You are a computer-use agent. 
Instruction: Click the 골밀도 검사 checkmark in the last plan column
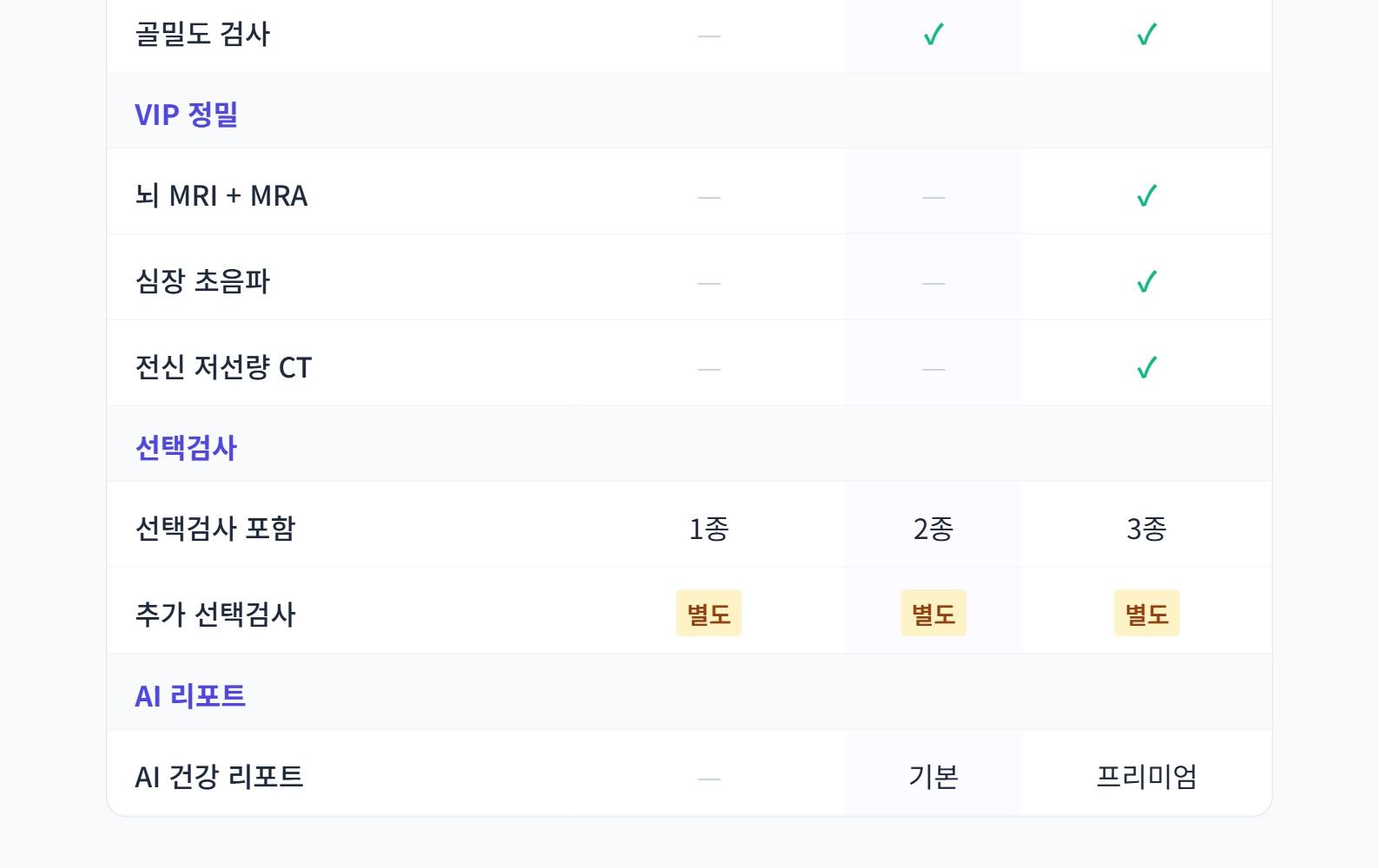(x=1146, y=35)
